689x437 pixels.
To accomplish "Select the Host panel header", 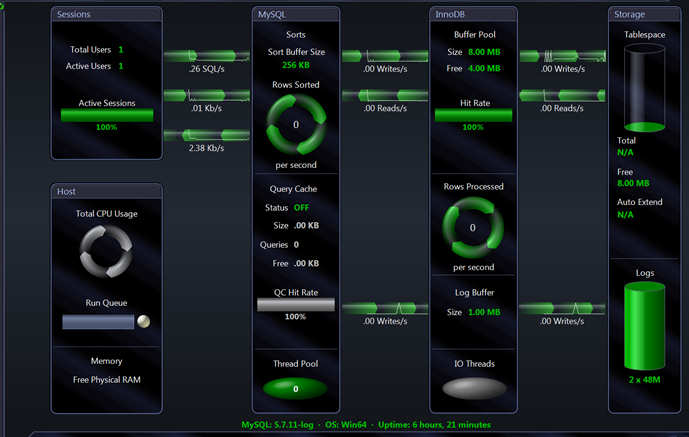I will 106,191.
